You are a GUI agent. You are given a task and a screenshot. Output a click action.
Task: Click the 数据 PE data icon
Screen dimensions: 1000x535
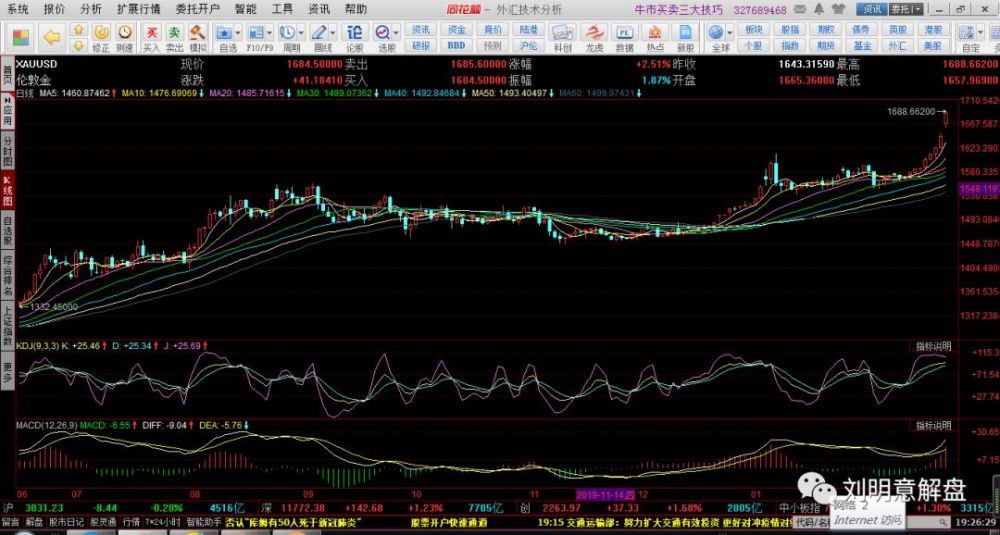[624, 38]
